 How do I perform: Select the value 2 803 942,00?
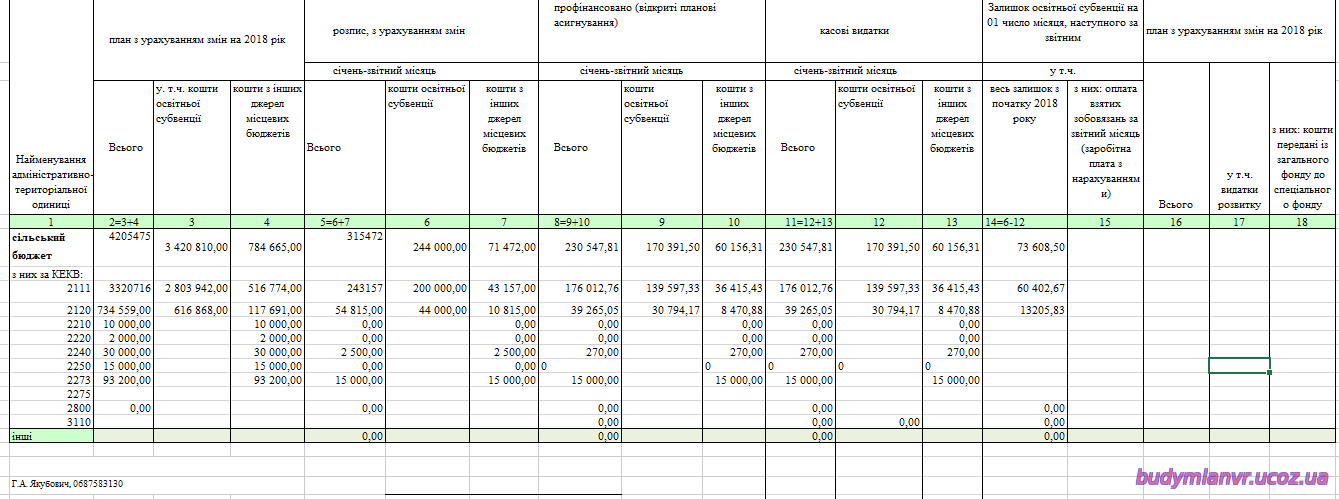point(191,293)
